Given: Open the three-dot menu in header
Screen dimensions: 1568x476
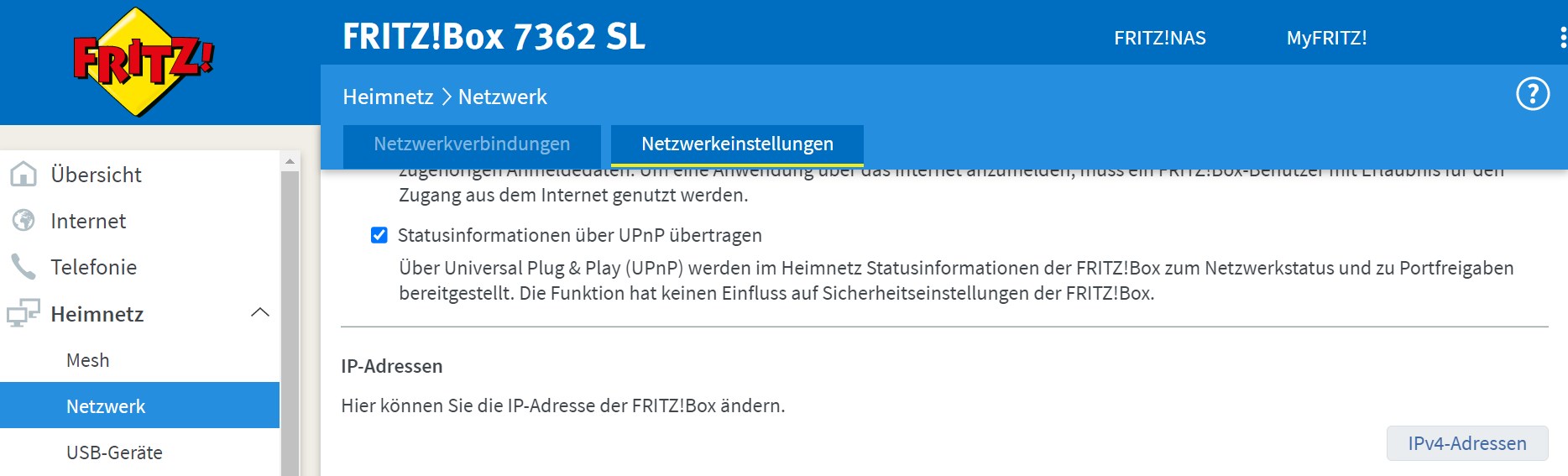Looking at the screenshot, I should click(x=1562, y=38).
